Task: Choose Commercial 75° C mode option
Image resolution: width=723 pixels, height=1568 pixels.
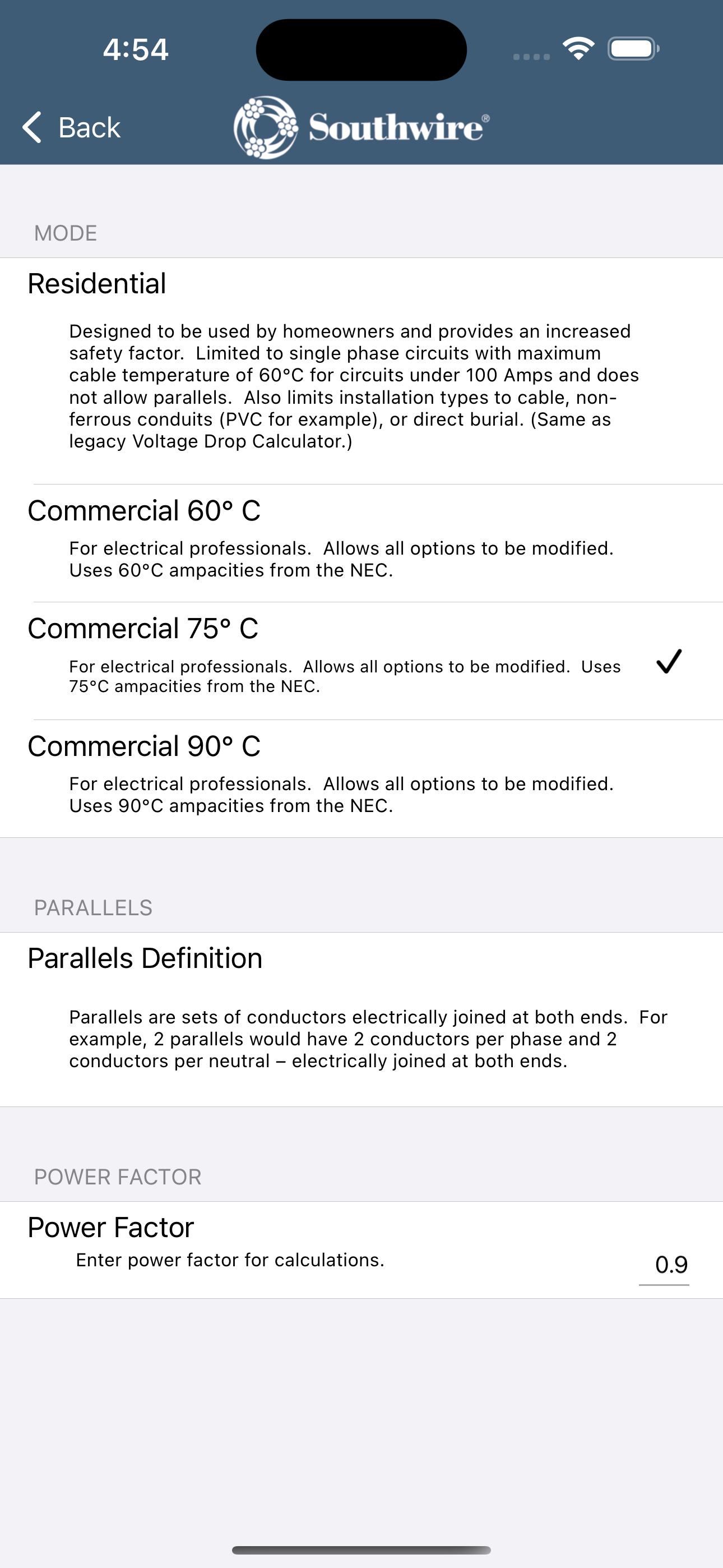Action: tap(361, 661)
